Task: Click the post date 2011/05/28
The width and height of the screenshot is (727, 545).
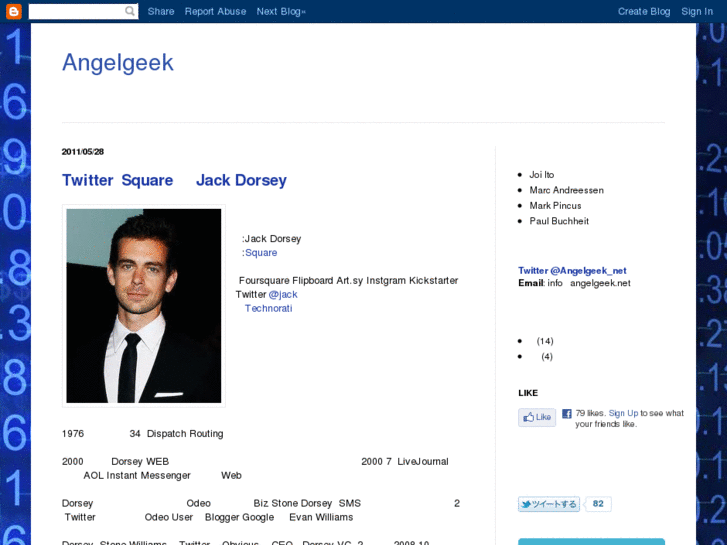Action: (x=83, y=152)
